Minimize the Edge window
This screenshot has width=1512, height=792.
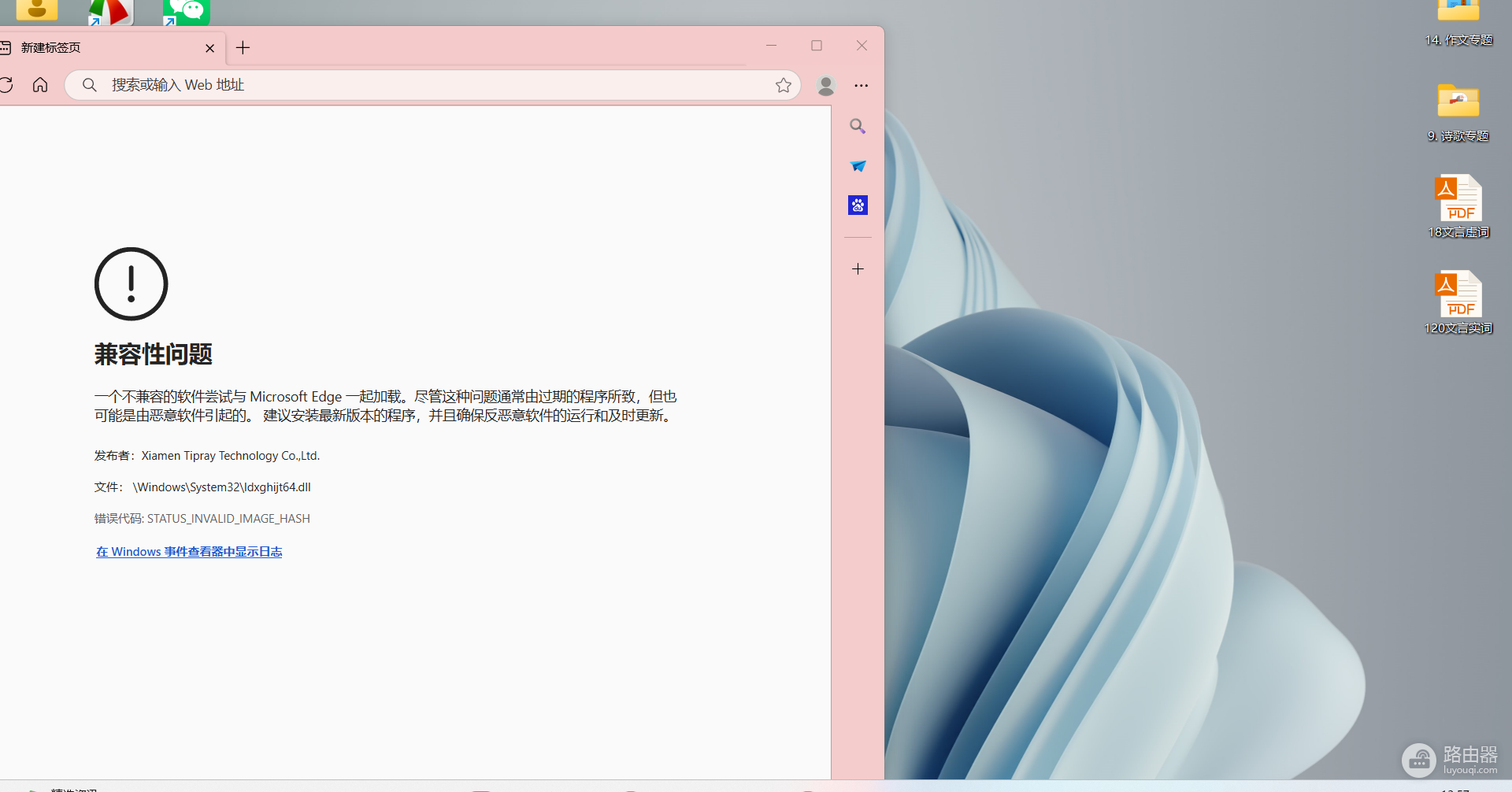[771, 46]
